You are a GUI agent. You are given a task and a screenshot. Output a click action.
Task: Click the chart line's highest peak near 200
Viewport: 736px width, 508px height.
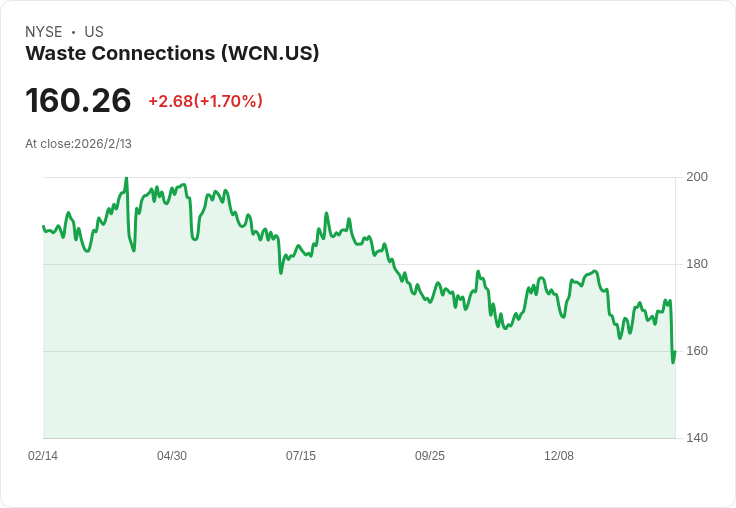click(x=126, y=179)
